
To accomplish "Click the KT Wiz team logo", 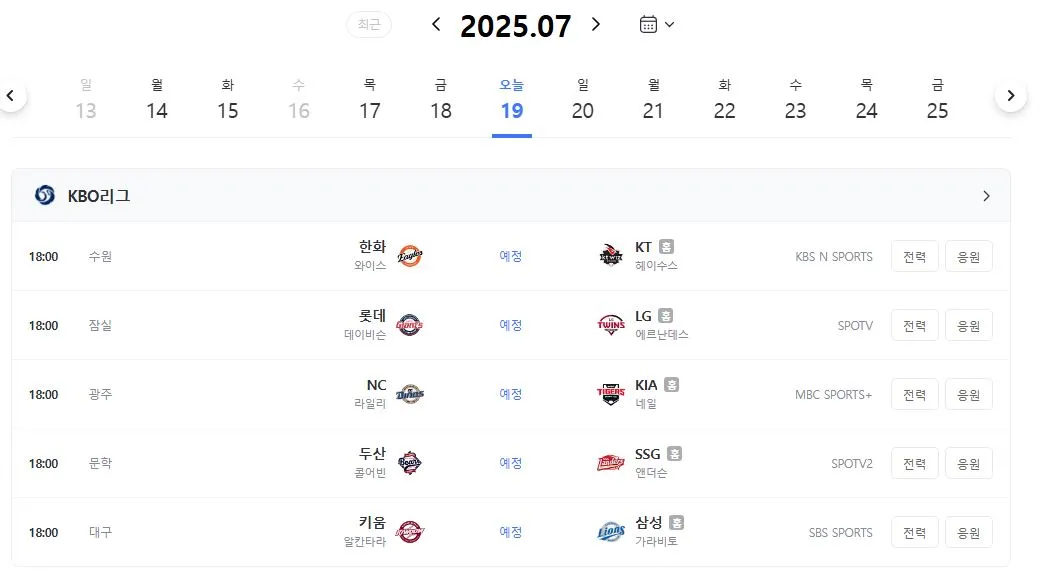I will pyautogui.click(x=611, y=255).
